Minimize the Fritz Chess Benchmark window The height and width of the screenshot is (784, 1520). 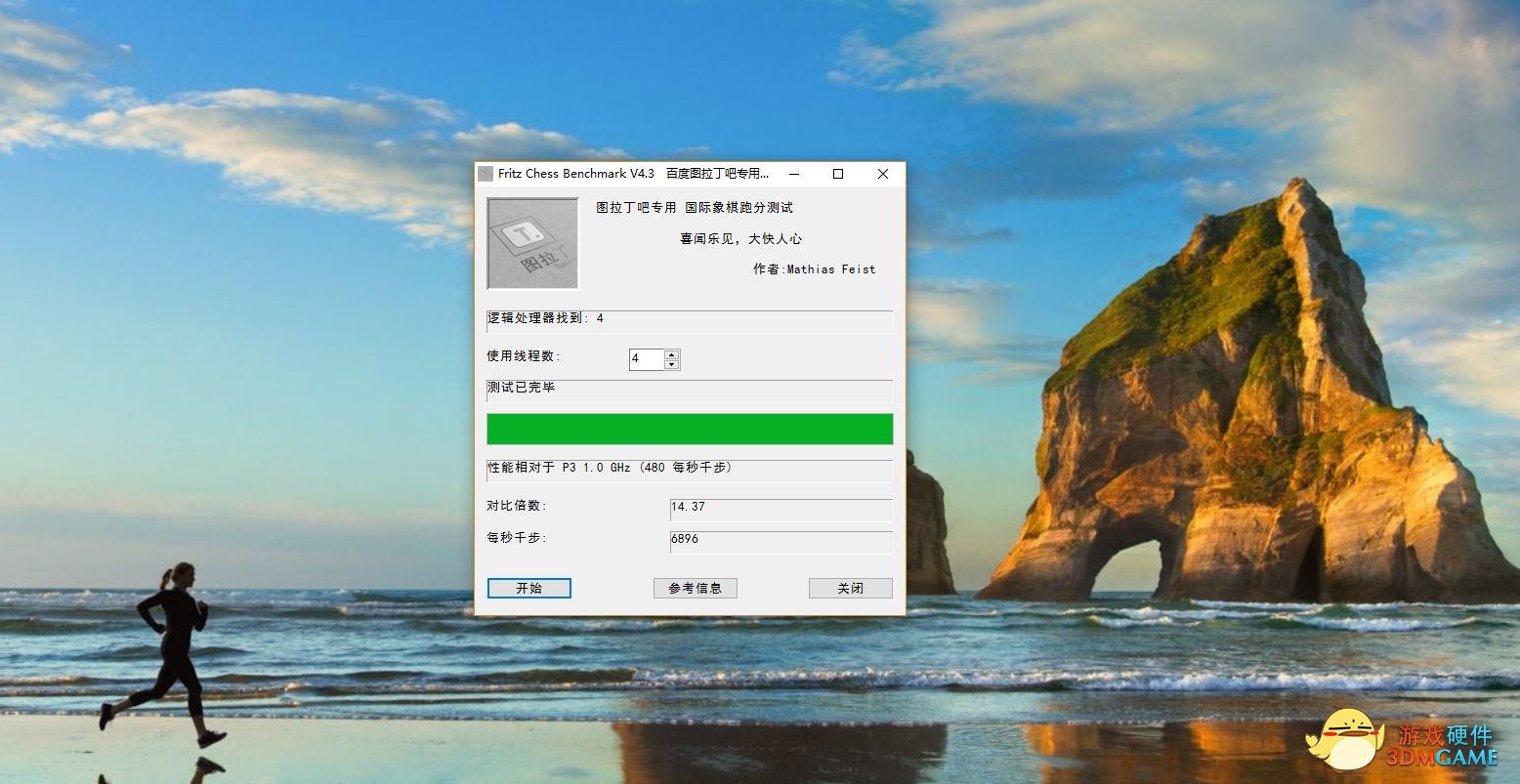(792, 173)
